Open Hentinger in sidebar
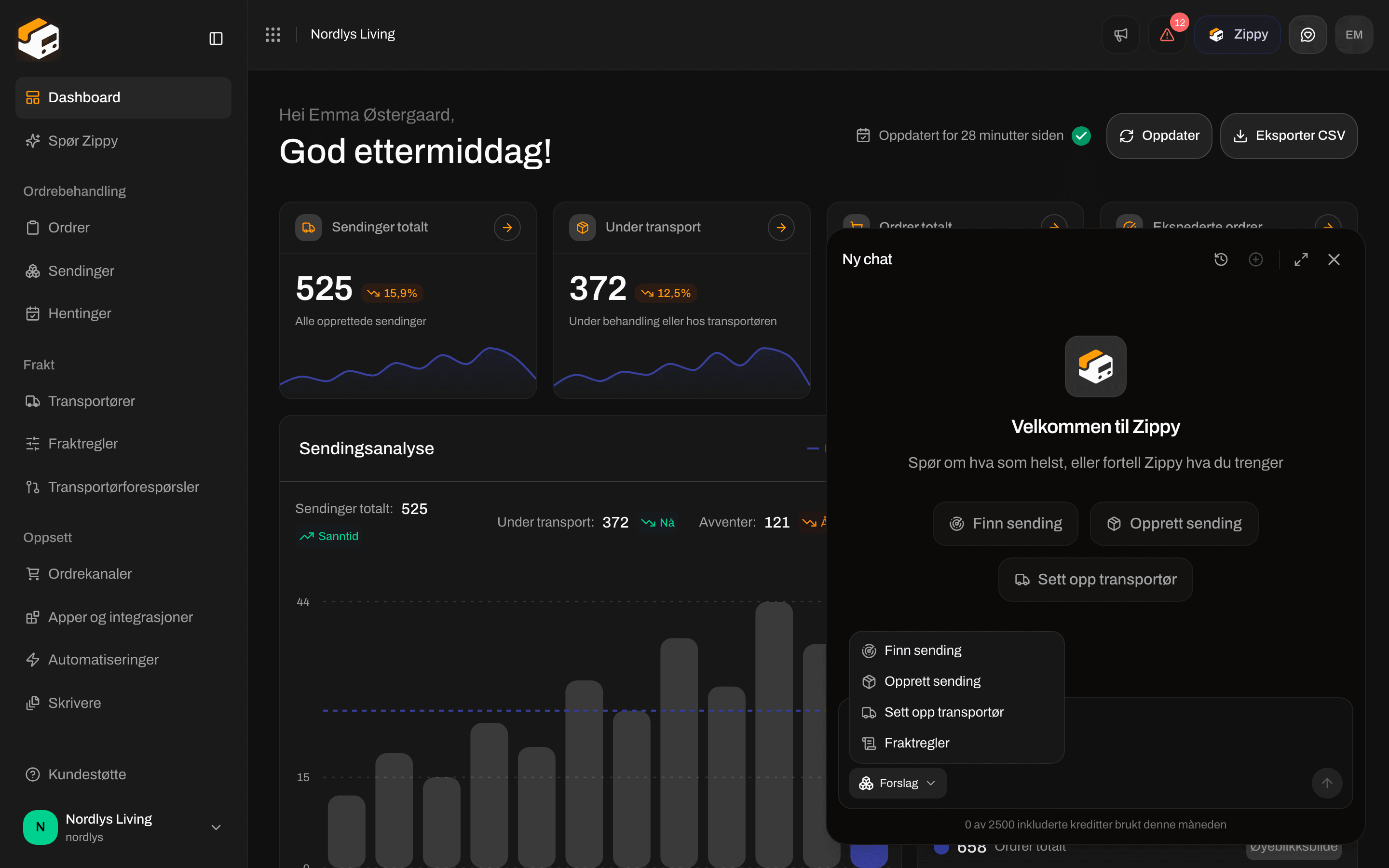The height and width of the screenshot is (868, 1389). click(x=123, y=313)
